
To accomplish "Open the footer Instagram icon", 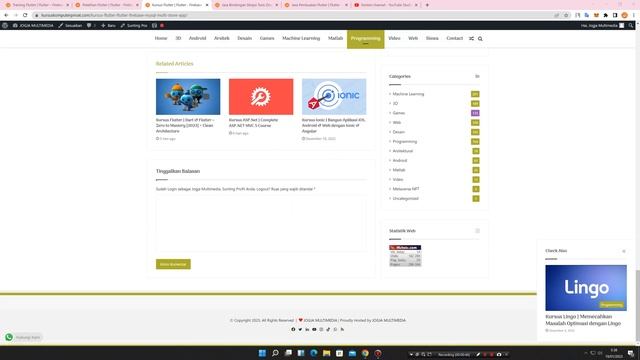I will 321,329.
